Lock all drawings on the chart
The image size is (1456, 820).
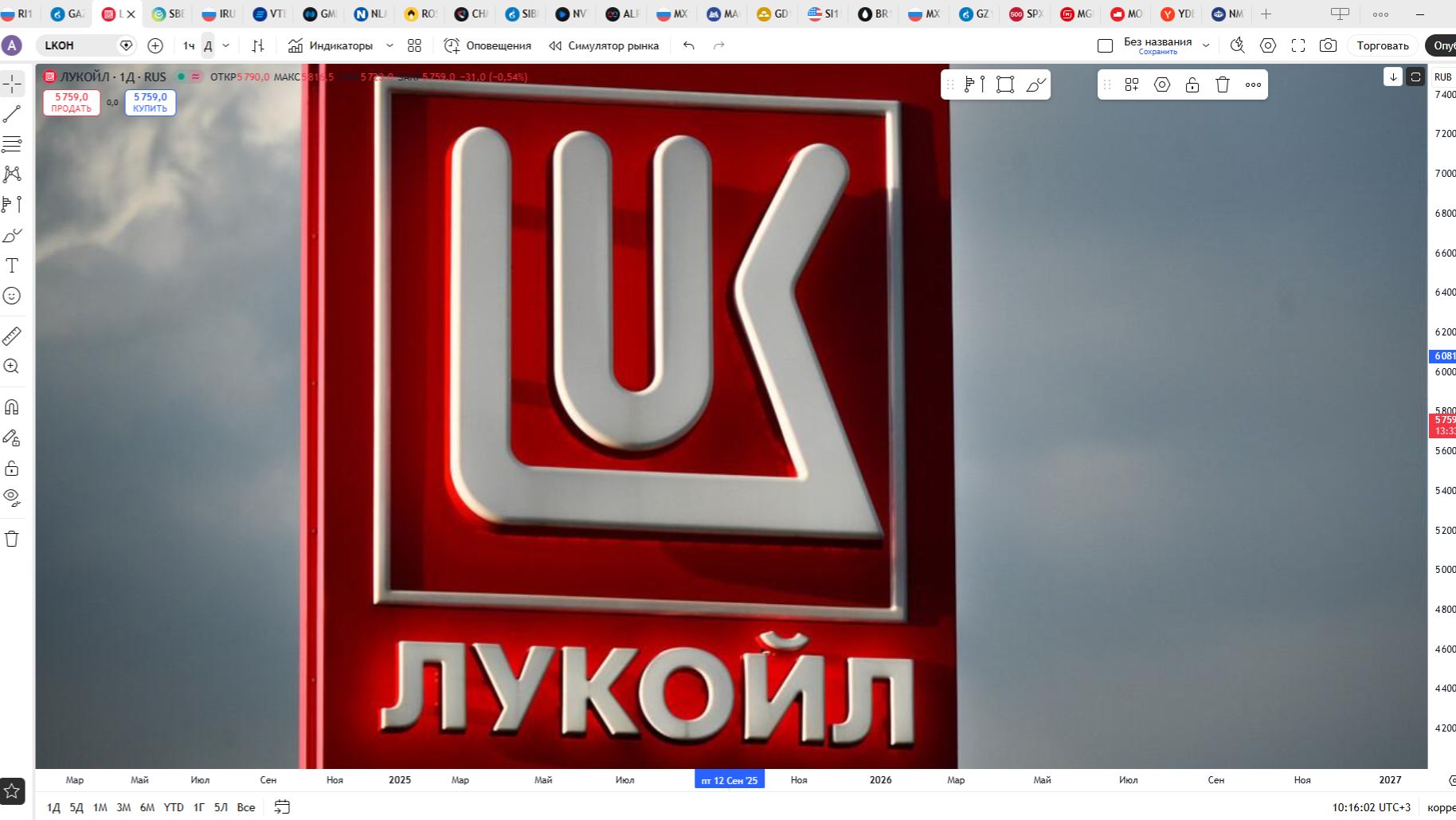[11, 468]
